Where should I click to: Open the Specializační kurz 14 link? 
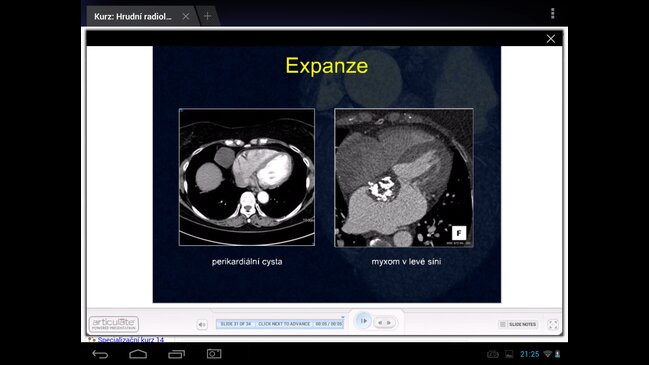131,340
